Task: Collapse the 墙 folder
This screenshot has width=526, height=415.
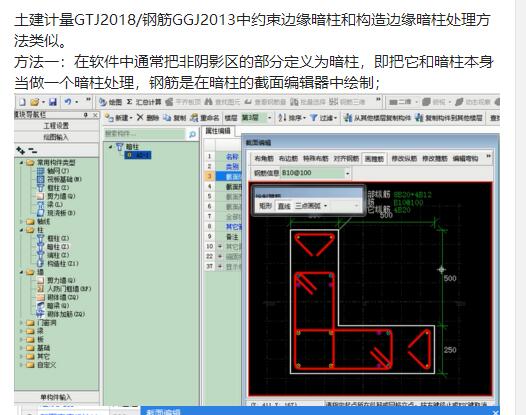Action: [x=21, y=272]
